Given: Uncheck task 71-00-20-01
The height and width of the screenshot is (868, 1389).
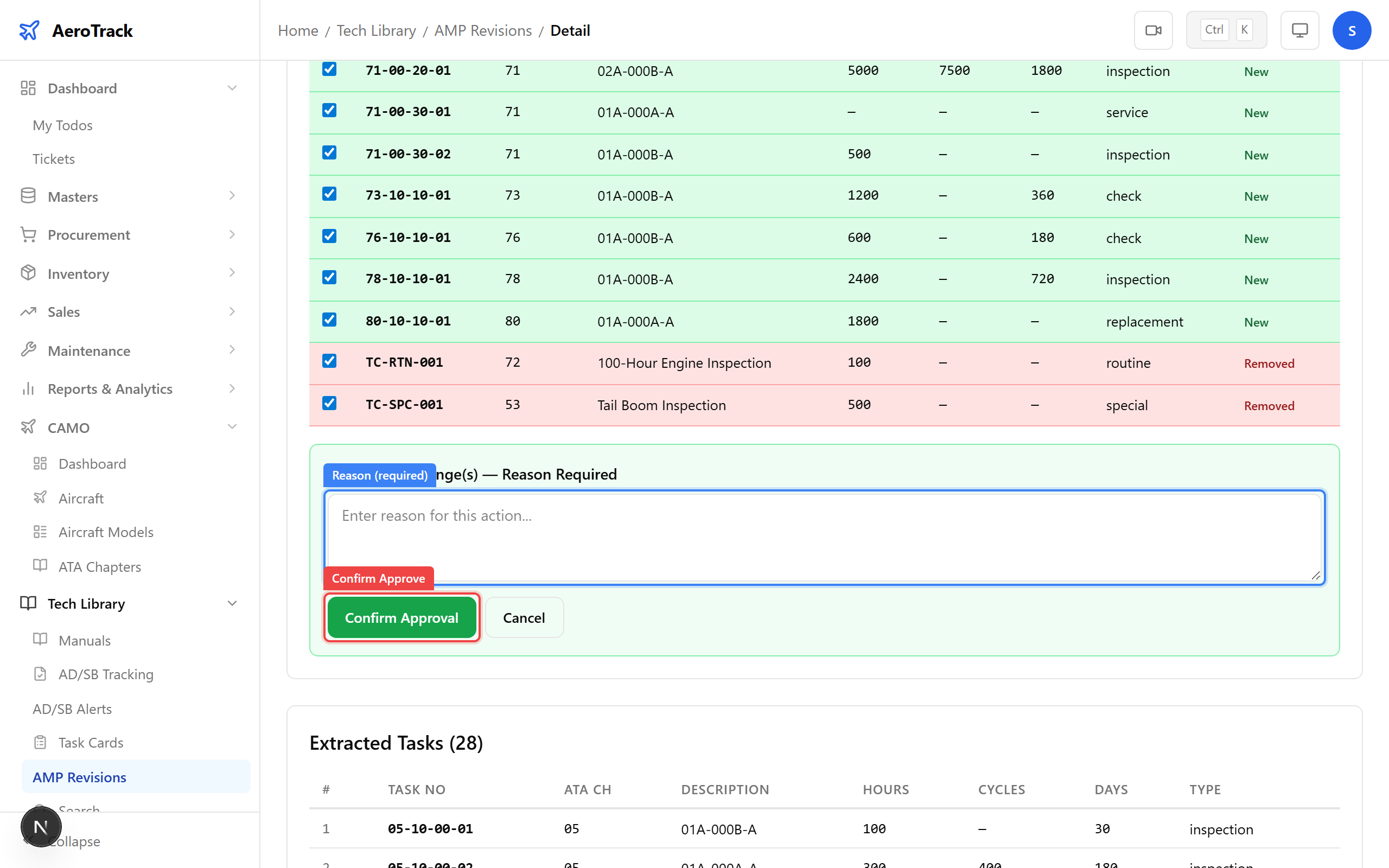Looking at the screenshot, I should [x=329, y=69].
